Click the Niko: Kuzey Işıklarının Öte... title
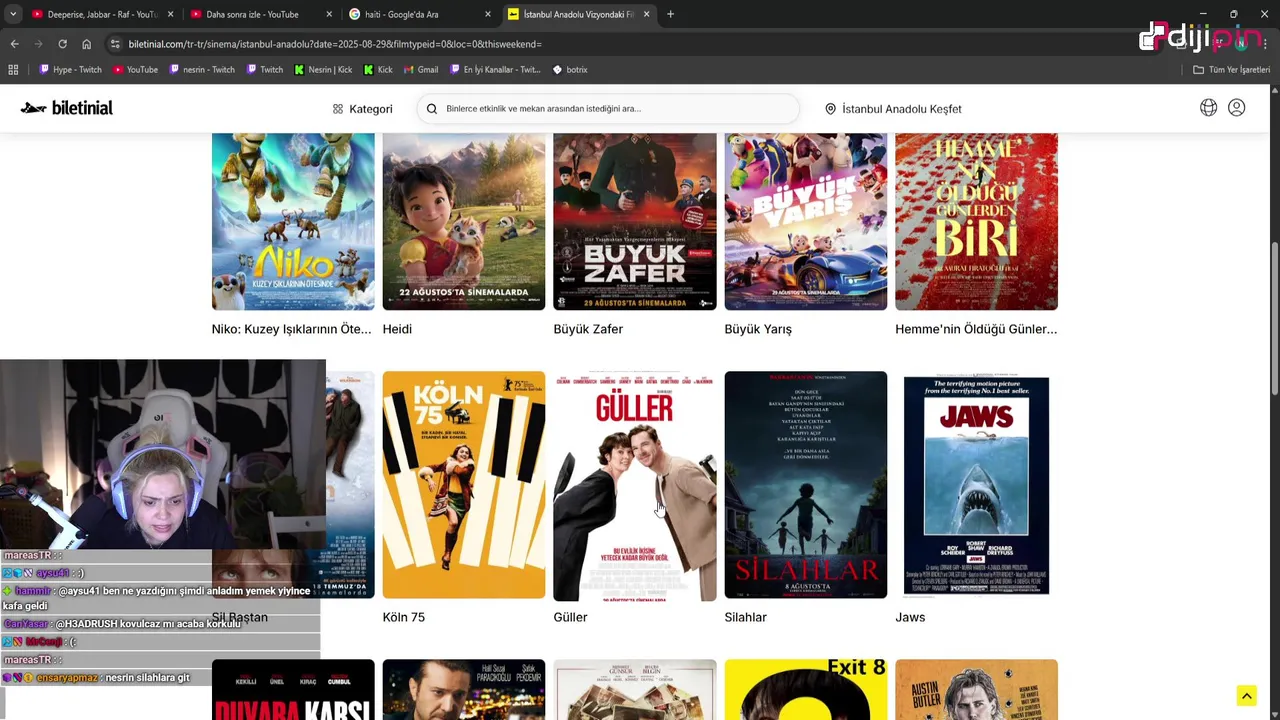1280x720 pixels. pos(291,329)
